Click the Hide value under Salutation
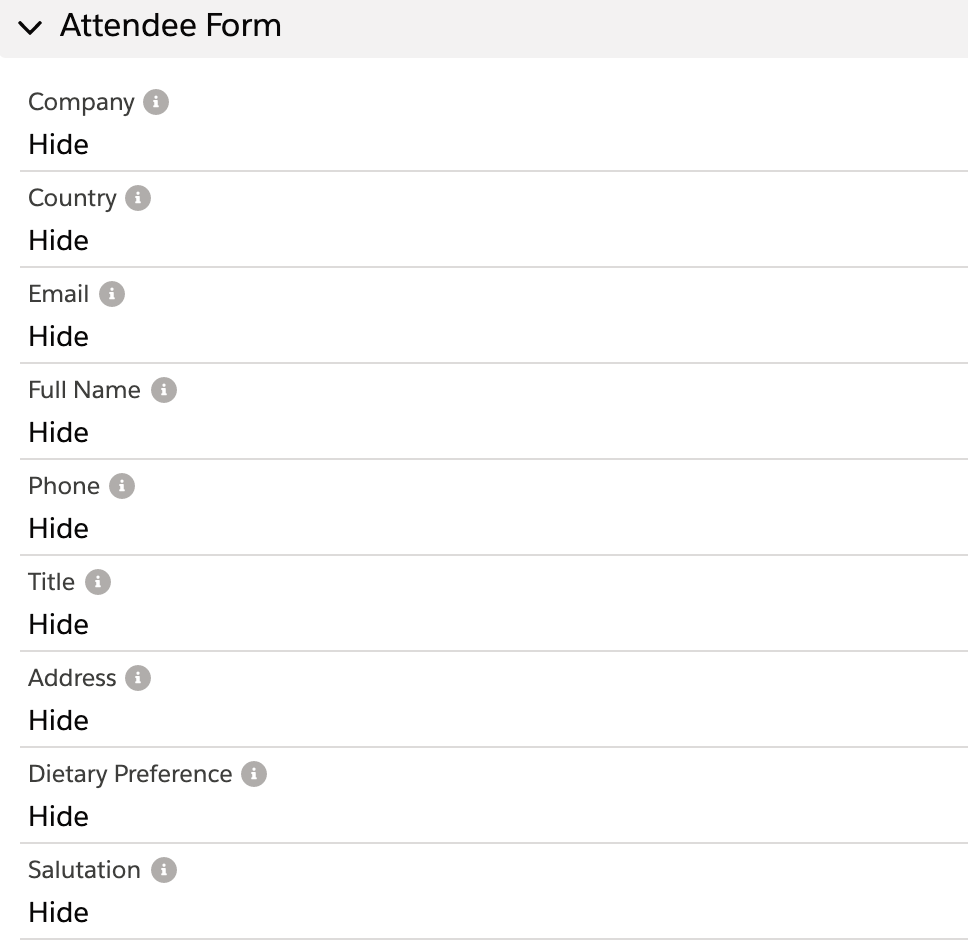The image size is (968, 948). point(58,913)
